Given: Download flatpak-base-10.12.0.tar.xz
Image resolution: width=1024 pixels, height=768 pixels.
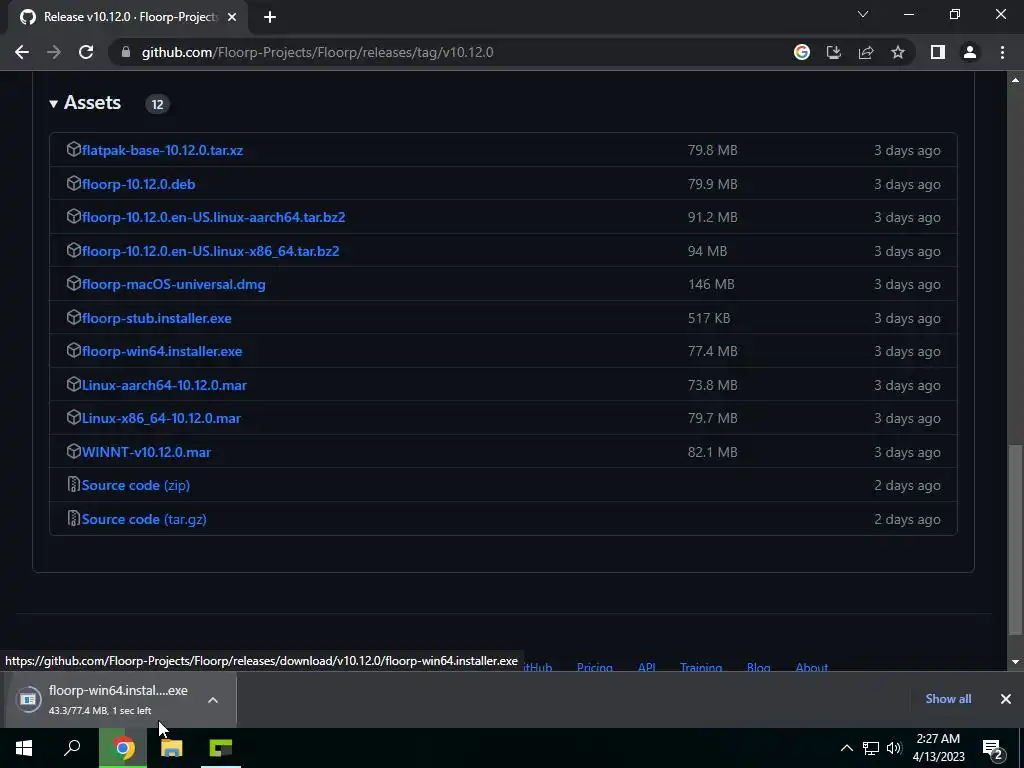Looking at the screenshot, I should pyautogui.click(x=163, y=150).
